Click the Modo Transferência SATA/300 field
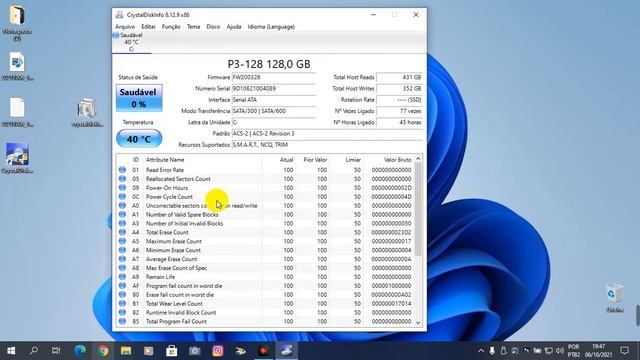 tap(273, 111)
